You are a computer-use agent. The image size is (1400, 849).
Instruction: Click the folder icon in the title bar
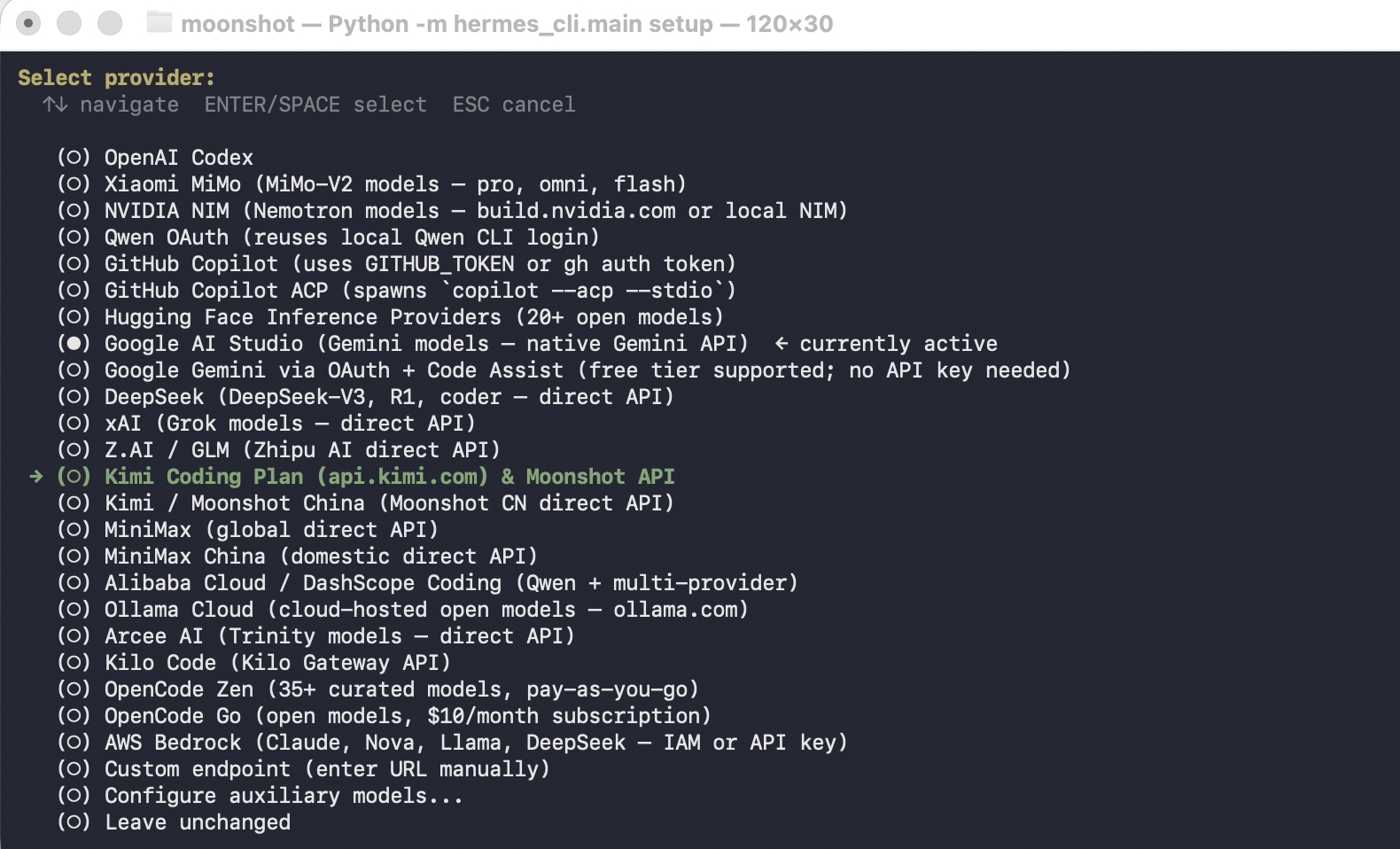coord(159,22)
